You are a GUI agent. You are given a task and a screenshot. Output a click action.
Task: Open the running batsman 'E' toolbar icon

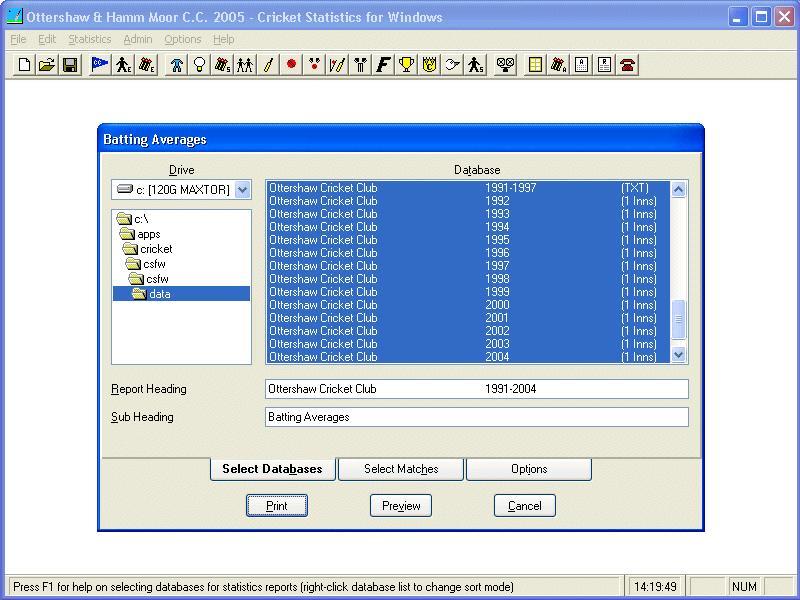tap(122, 64)
